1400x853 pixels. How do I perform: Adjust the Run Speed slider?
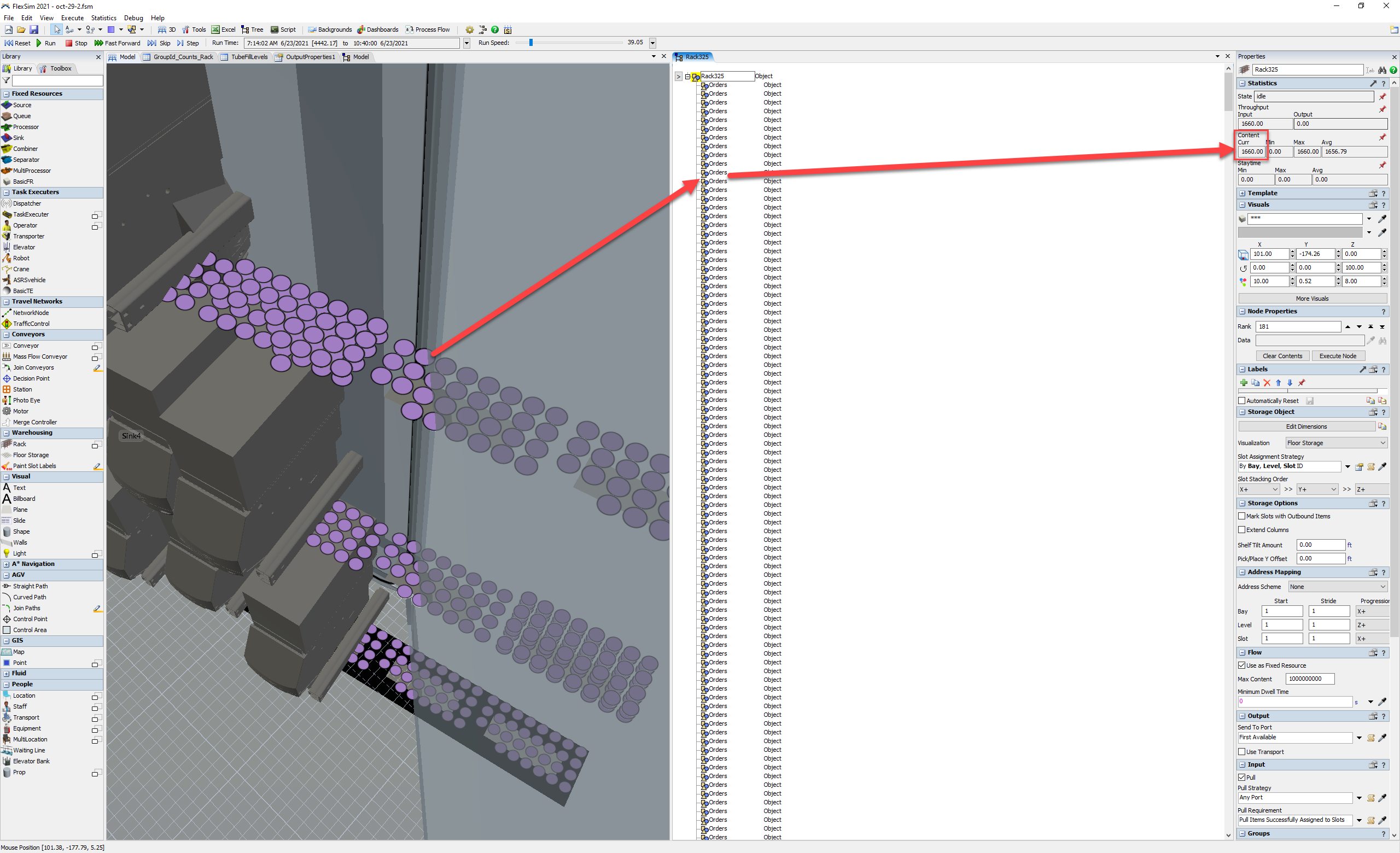coord(530,43)
